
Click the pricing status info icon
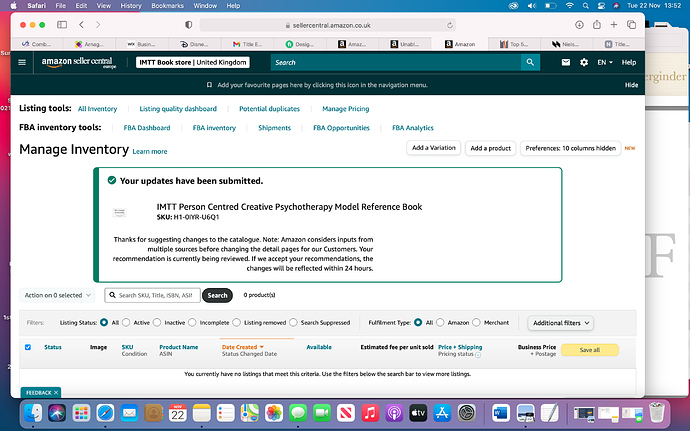click(x=478, y=354)
